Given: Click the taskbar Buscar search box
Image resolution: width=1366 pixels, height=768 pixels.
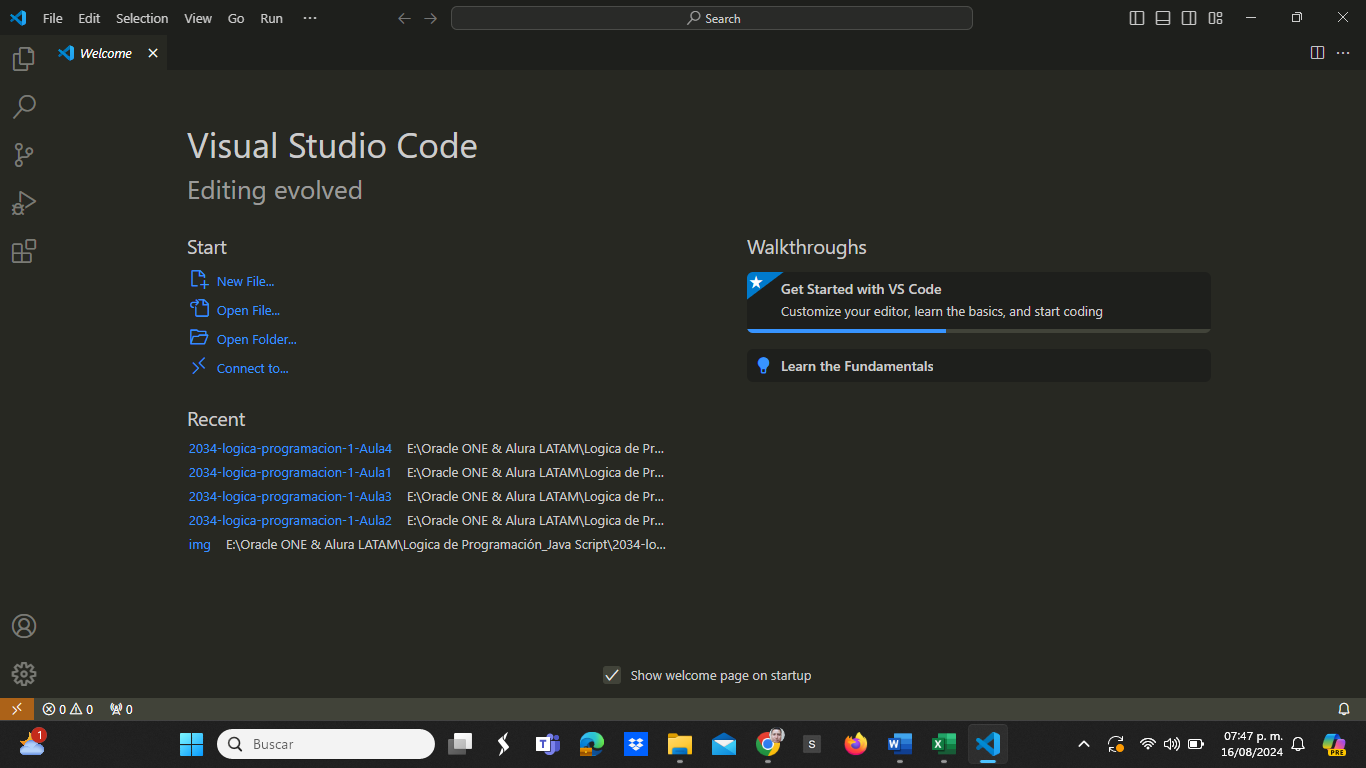Looking at the screenshot, I should click(x=326, y=744).
